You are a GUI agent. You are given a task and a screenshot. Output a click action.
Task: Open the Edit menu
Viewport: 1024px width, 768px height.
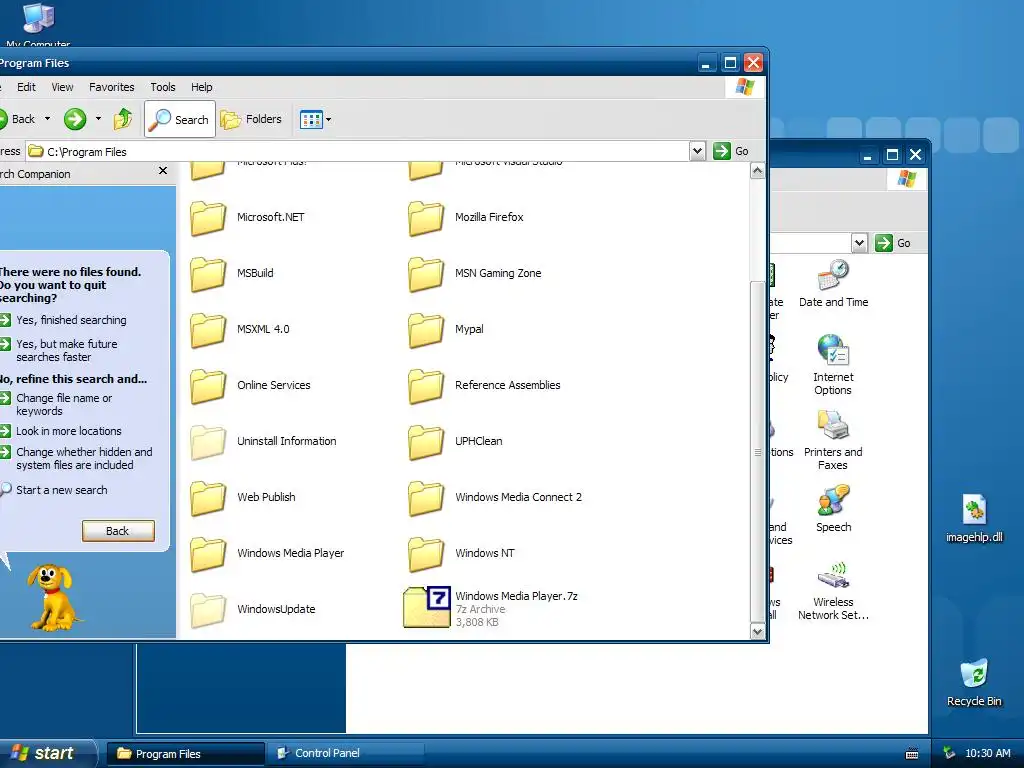pos(26,87)
